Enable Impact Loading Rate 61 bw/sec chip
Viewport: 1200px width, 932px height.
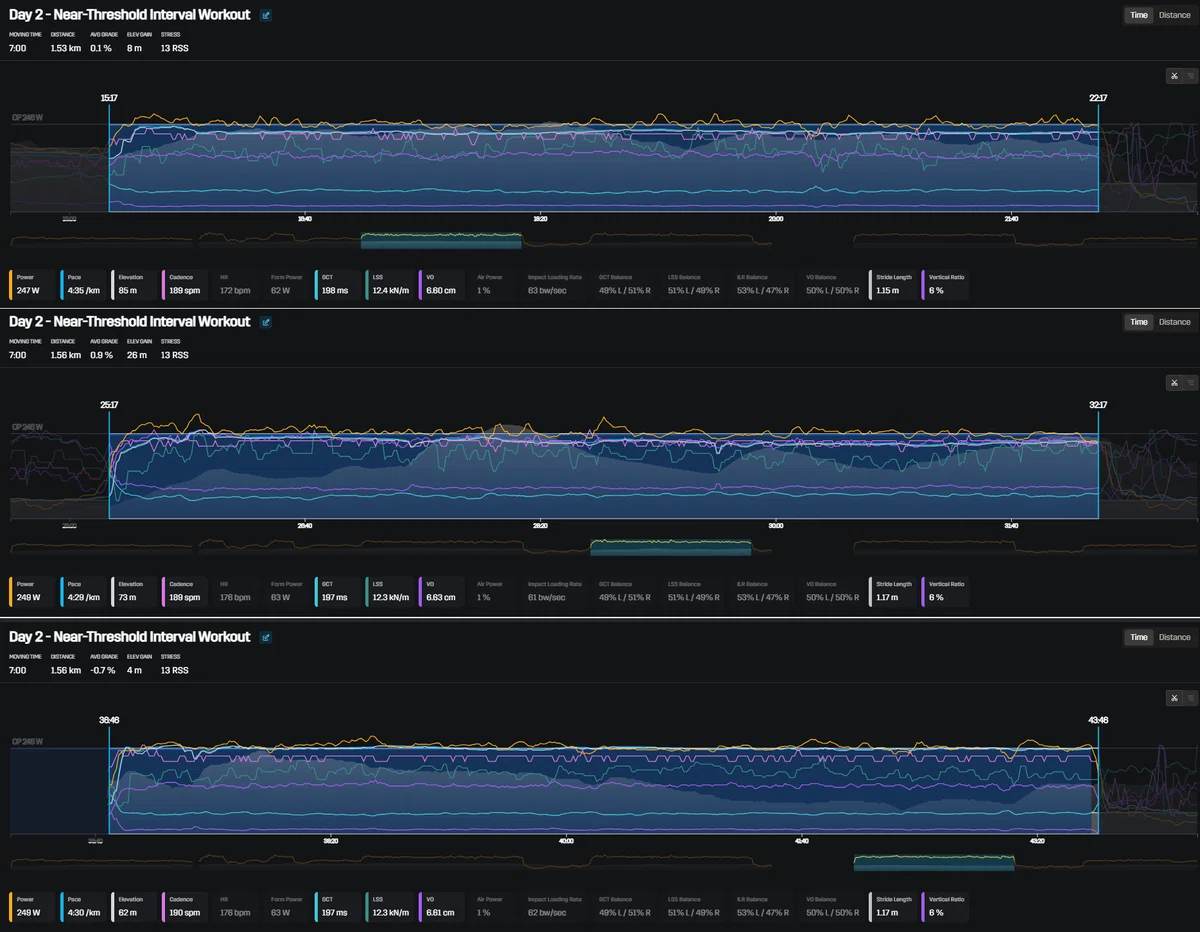pos(556,592)
